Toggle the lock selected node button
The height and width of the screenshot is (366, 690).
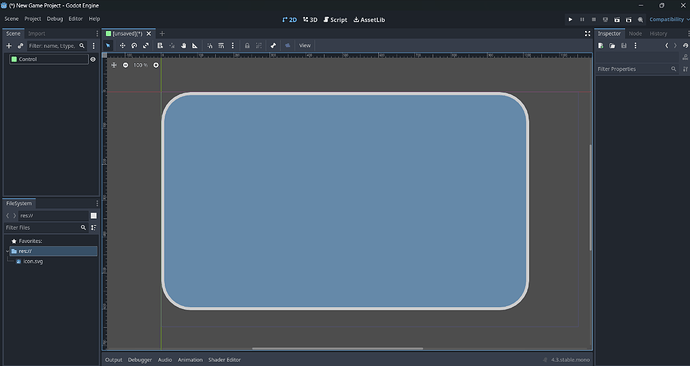(247, 45)
